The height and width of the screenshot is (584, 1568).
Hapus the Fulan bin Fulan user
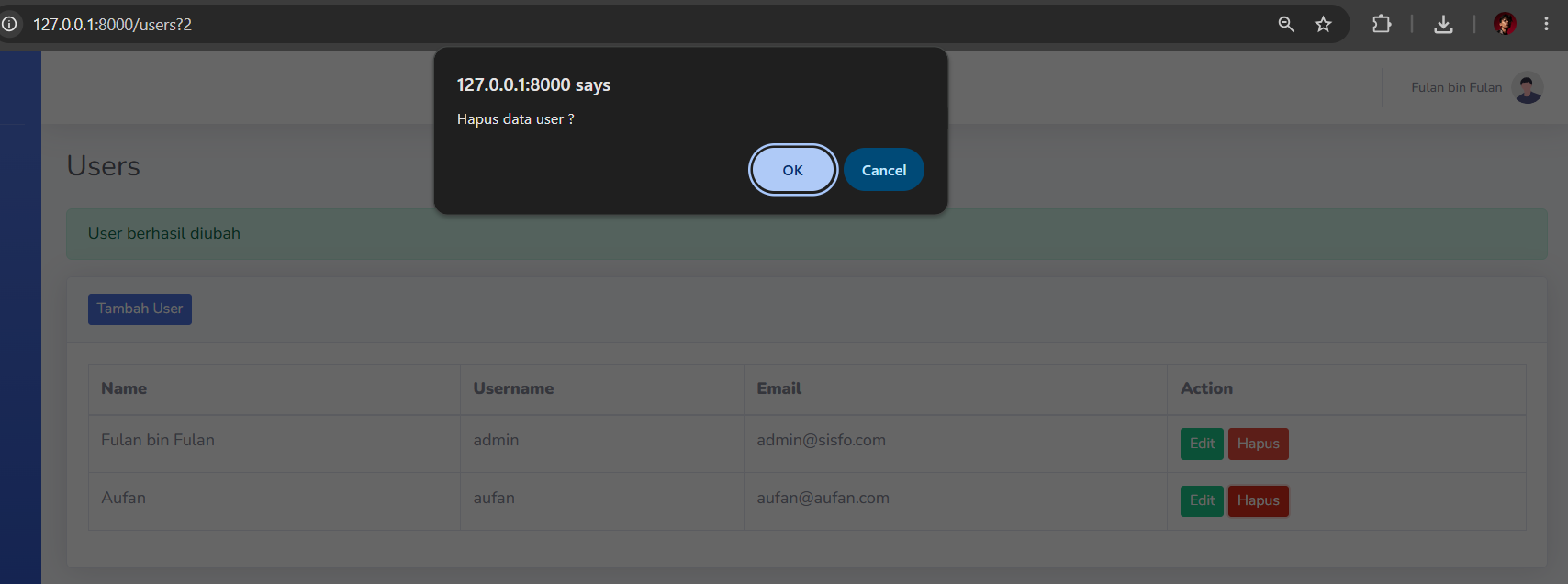point(1258,444)
